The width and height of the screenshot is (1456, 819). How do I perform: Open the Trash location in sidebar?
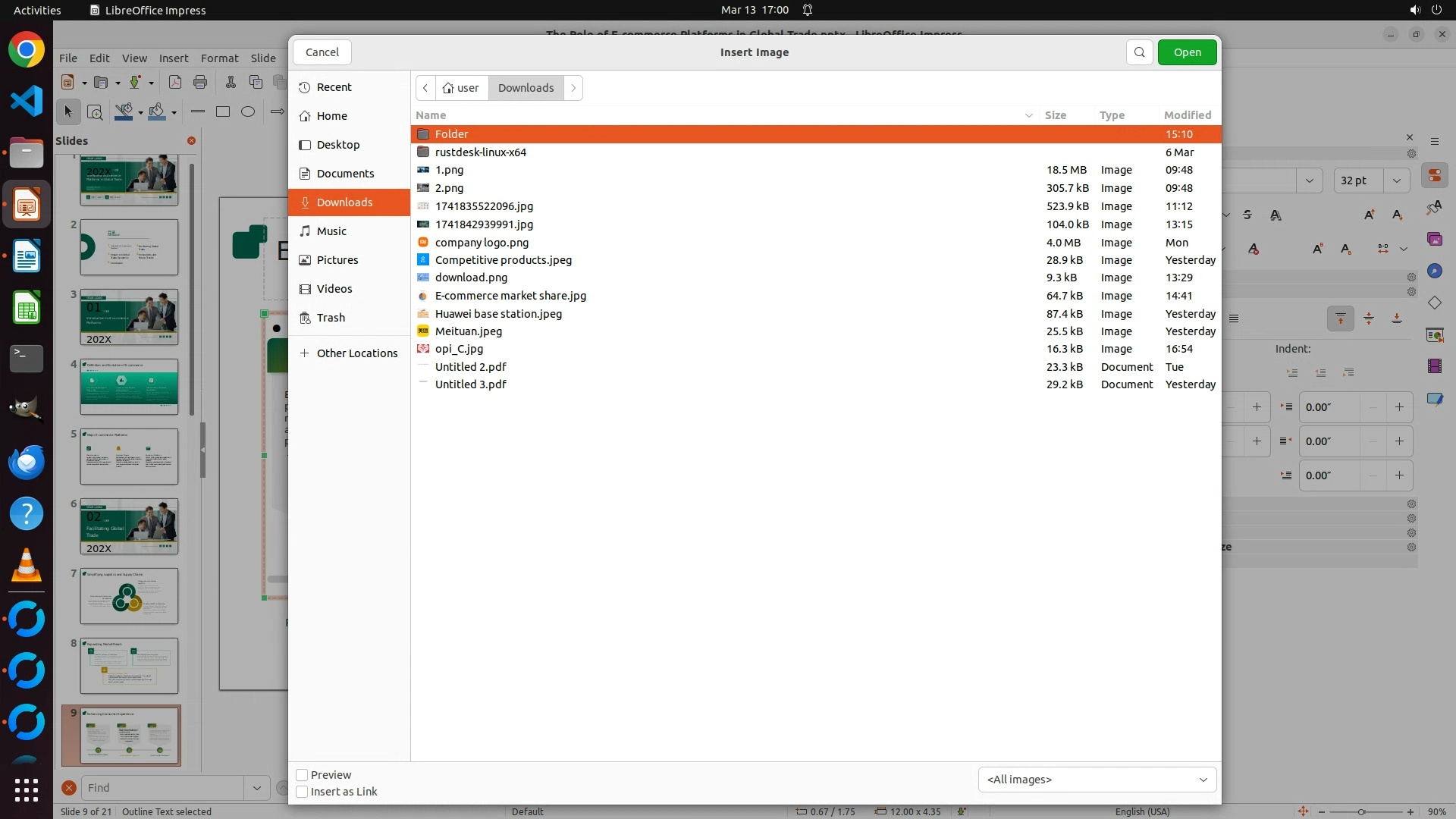[x=331, y=318]
